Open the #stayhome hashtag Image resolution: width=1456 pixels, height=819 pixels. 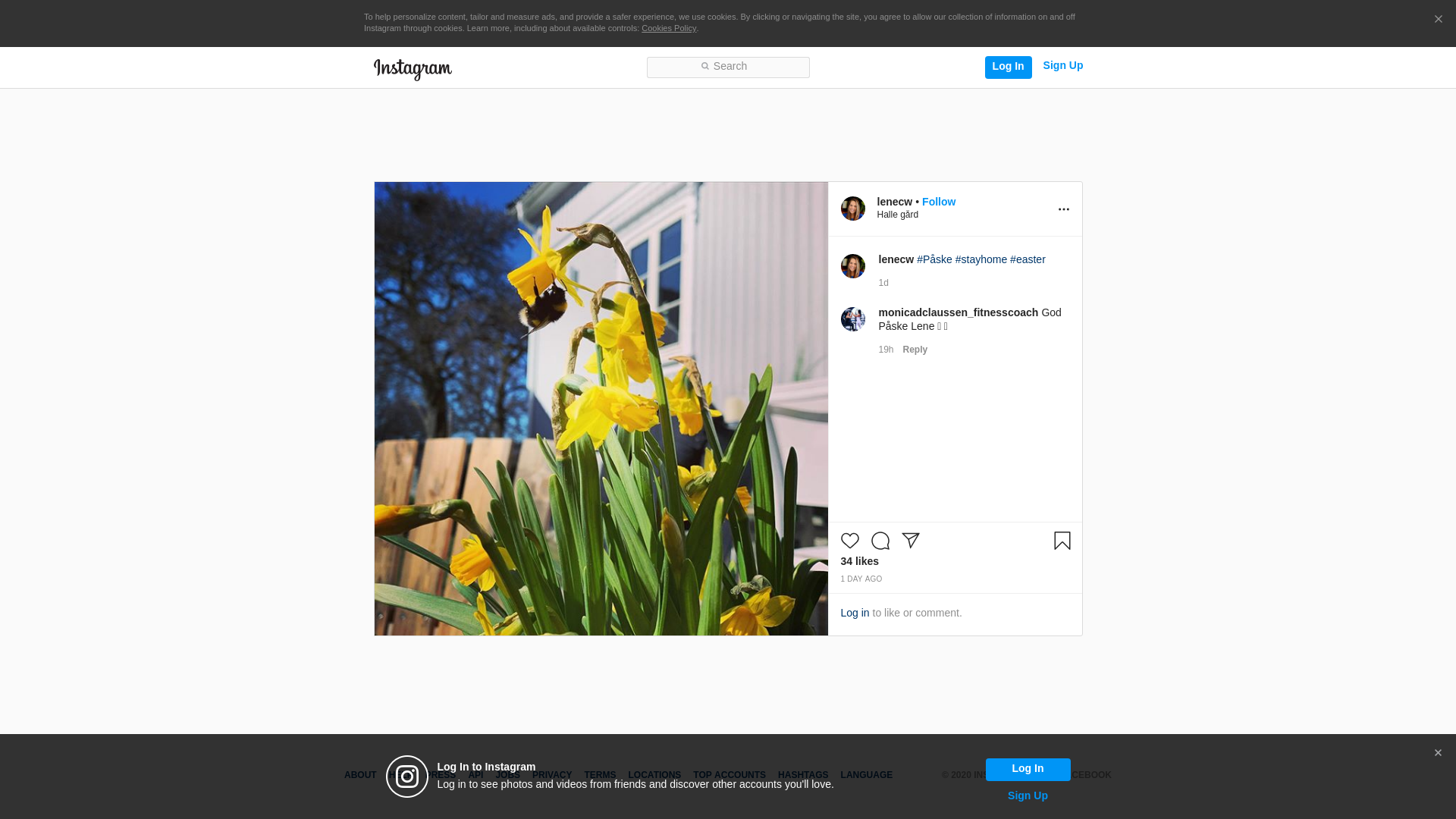981,259
